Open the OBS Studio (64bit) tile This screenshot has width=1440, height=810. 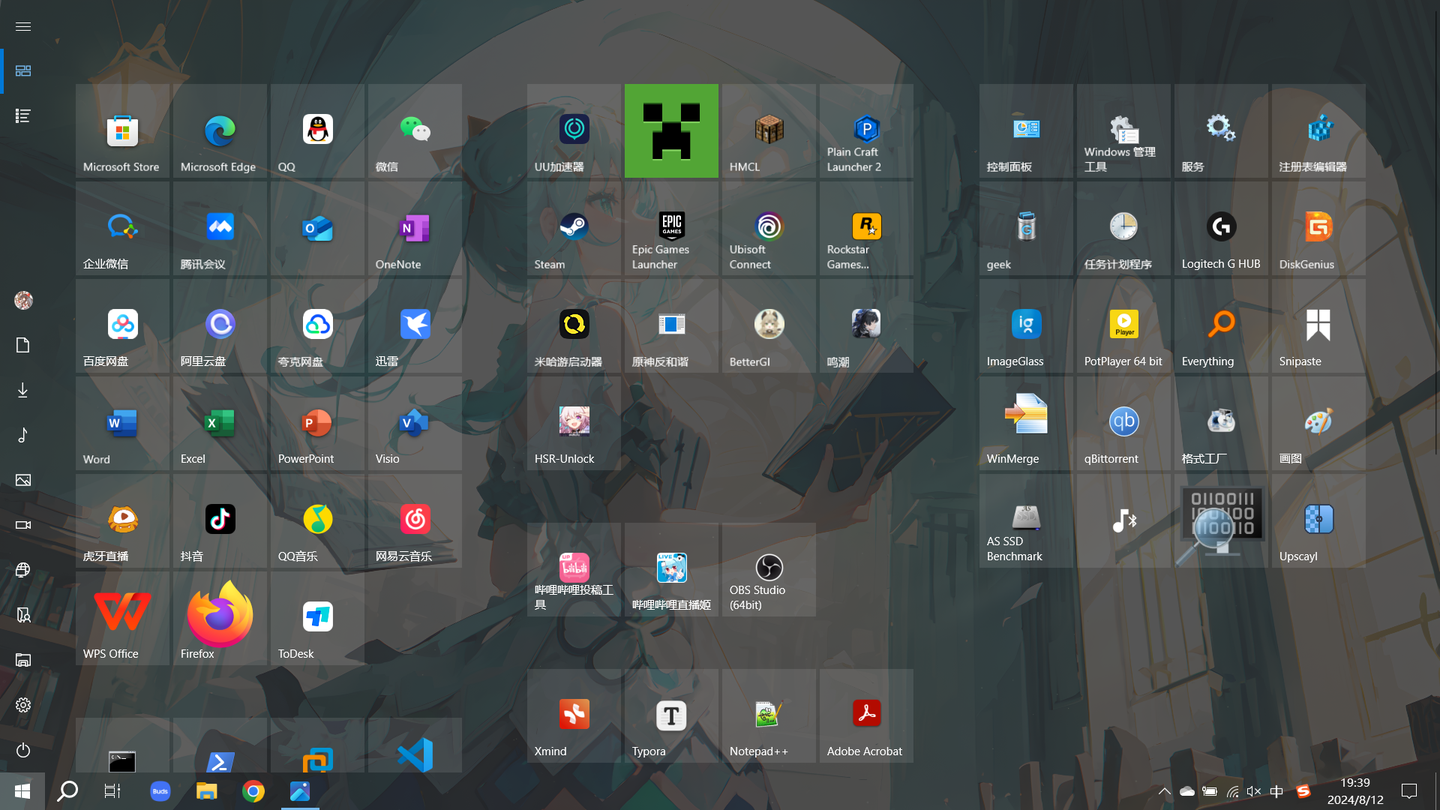click(x=768, y=569)
